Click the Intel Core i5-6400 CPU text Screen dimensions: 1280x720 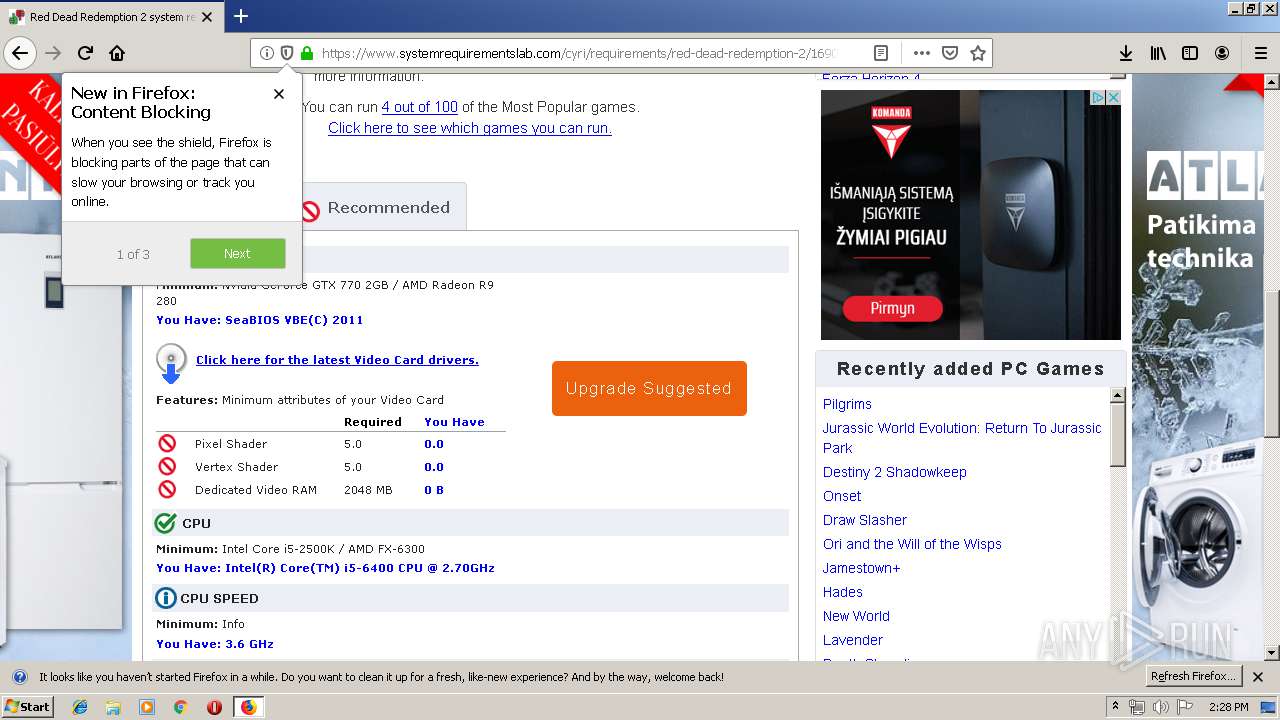(x=326, y=568)
